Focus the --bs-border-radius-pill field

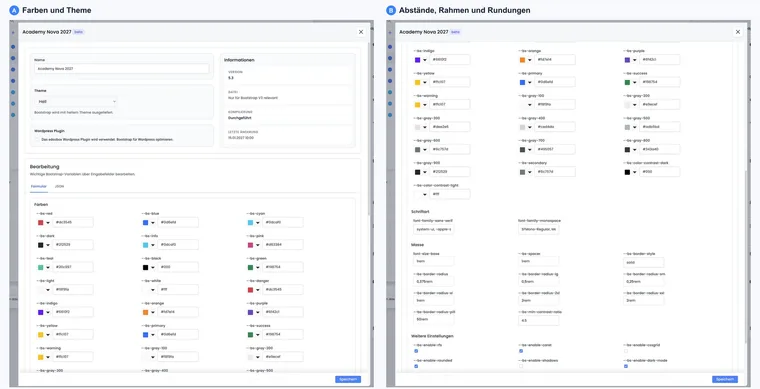(x=433, y=320)
